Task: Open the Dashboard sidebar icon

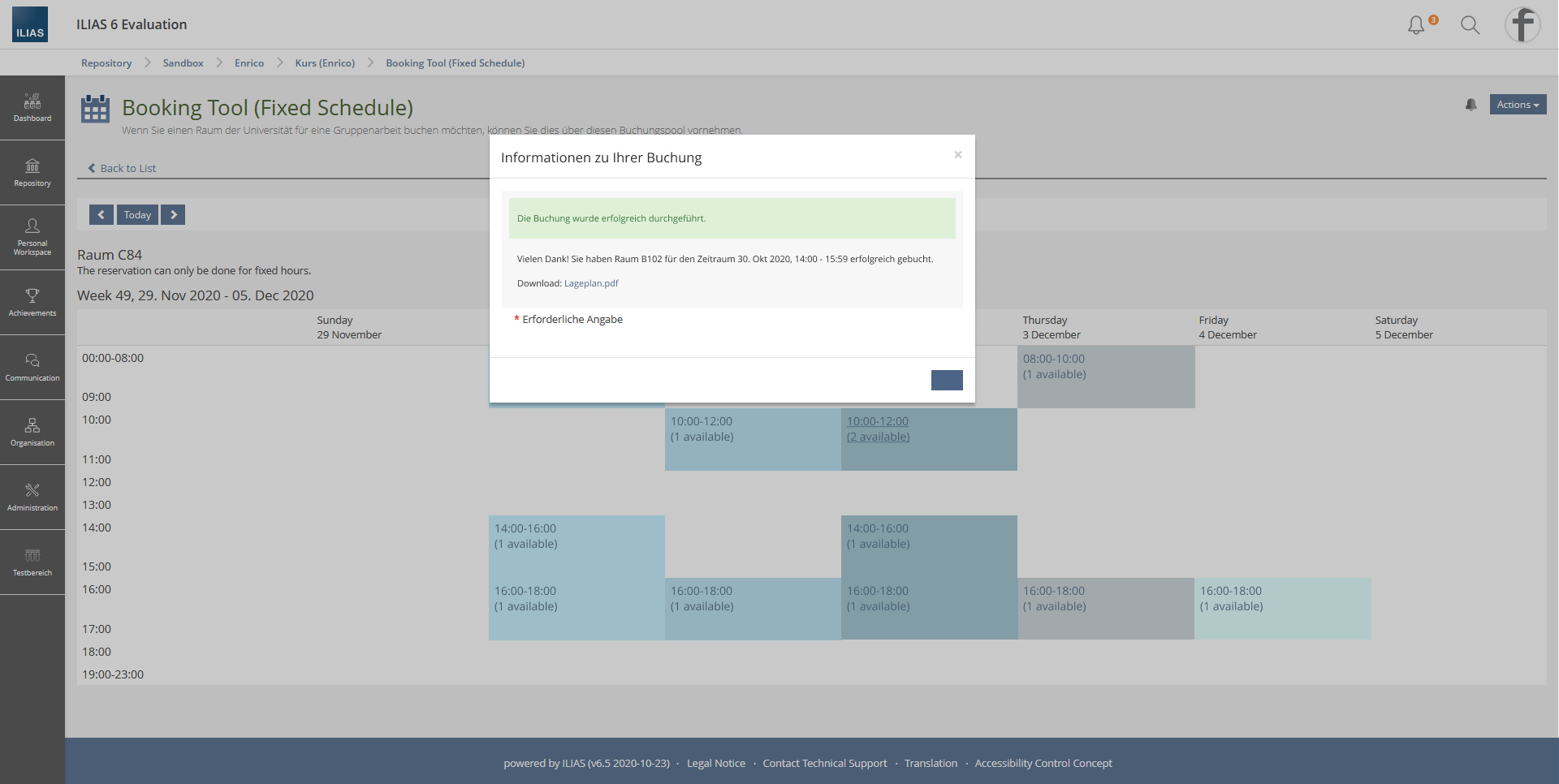Action: [32, 108]
